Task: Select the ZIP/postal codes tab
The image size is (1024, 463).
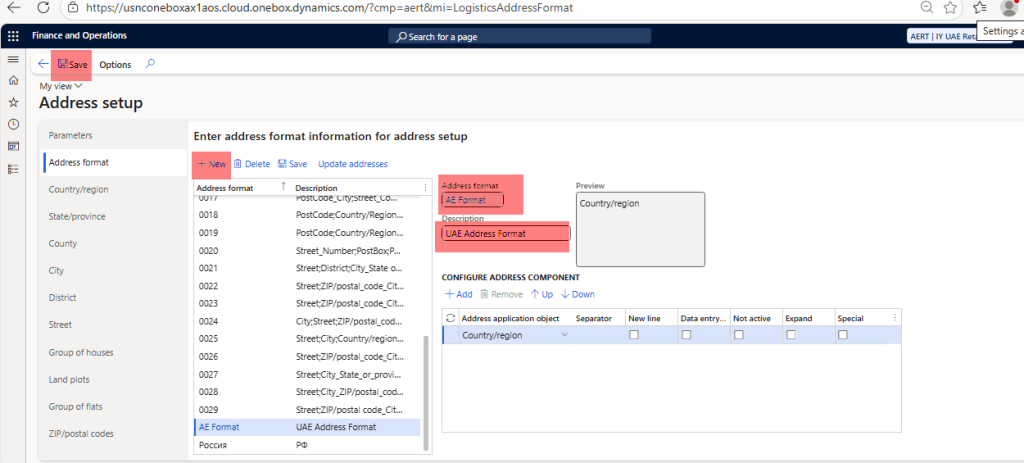Action: coord(83,433)
